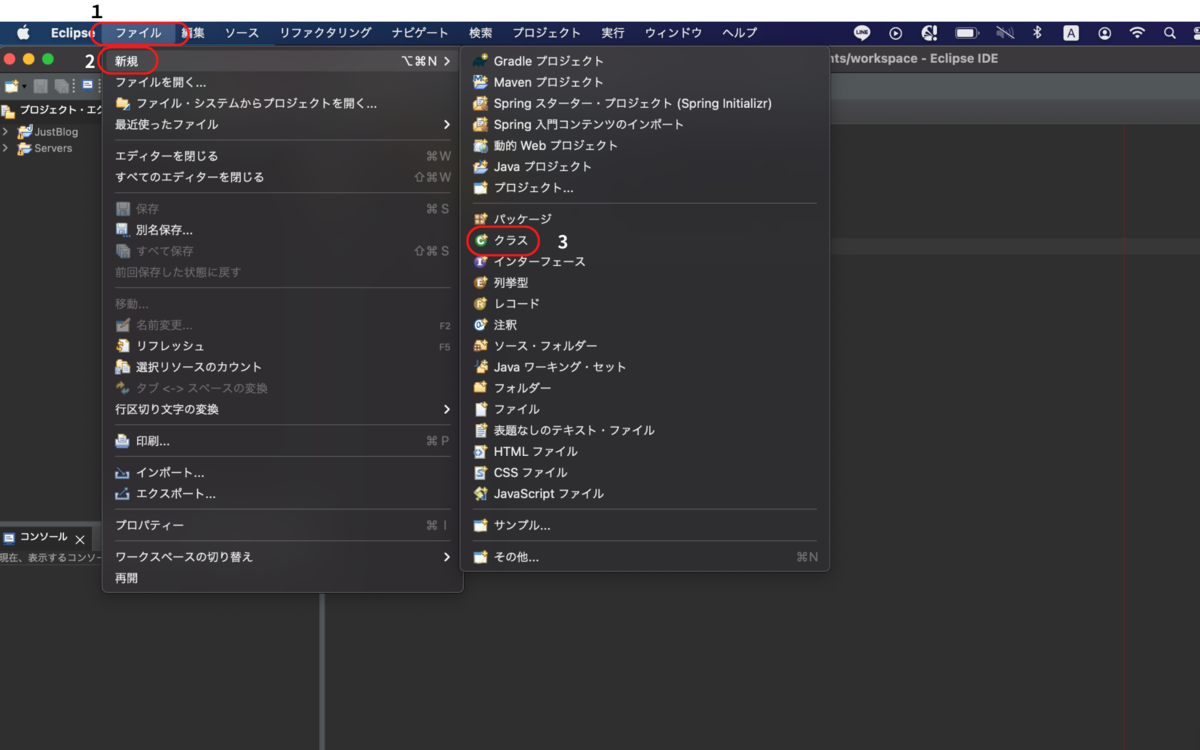
Task: Choose ファイル・システムからプロジェクトを開く...
Action: click(x=283, y=103)
